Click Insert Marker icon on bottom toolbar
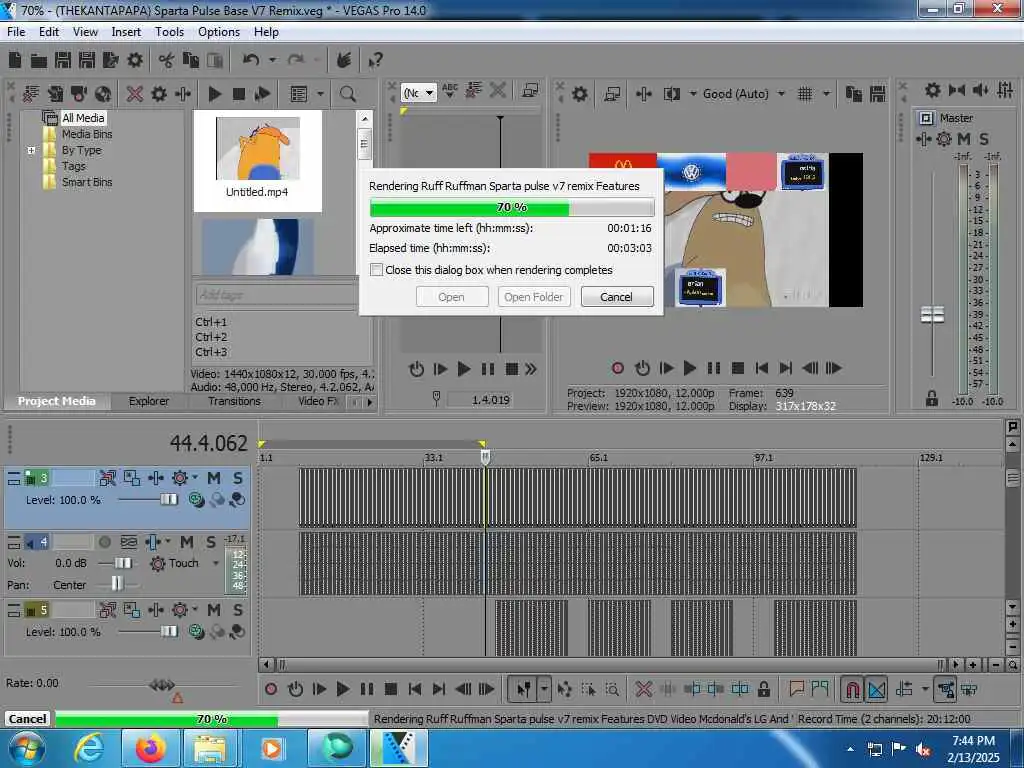 (x=796, y=689)
